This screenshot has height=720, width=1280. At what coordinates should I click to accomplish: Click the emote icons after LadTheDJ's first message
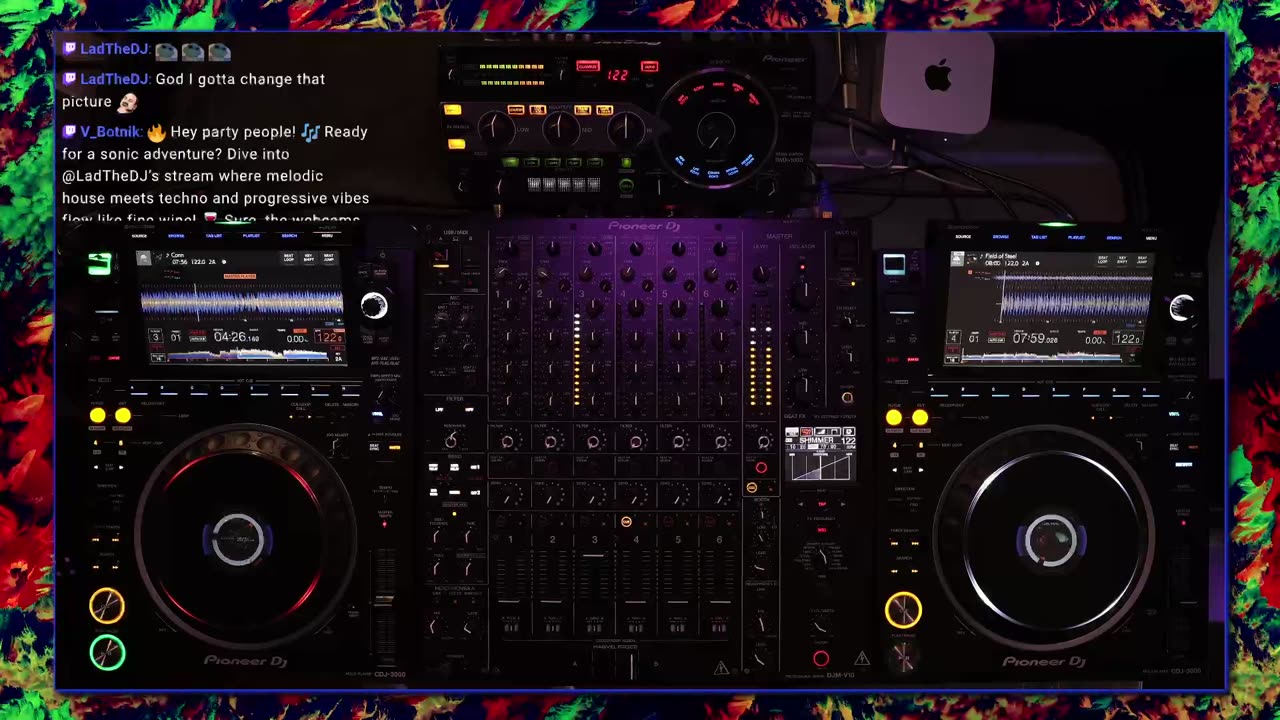tap(193, 51)
